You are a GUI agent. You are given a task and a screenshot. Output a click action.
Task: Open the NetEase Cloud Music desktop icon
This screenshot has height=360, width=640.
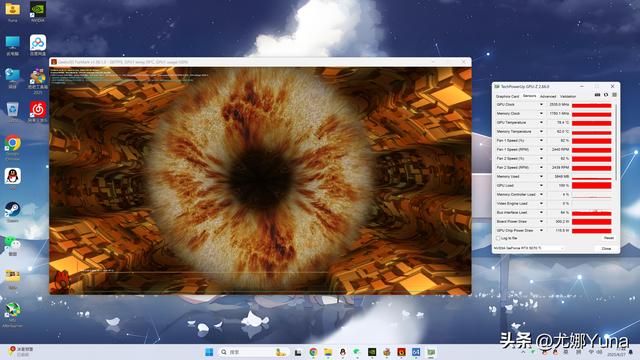[38, 111]
